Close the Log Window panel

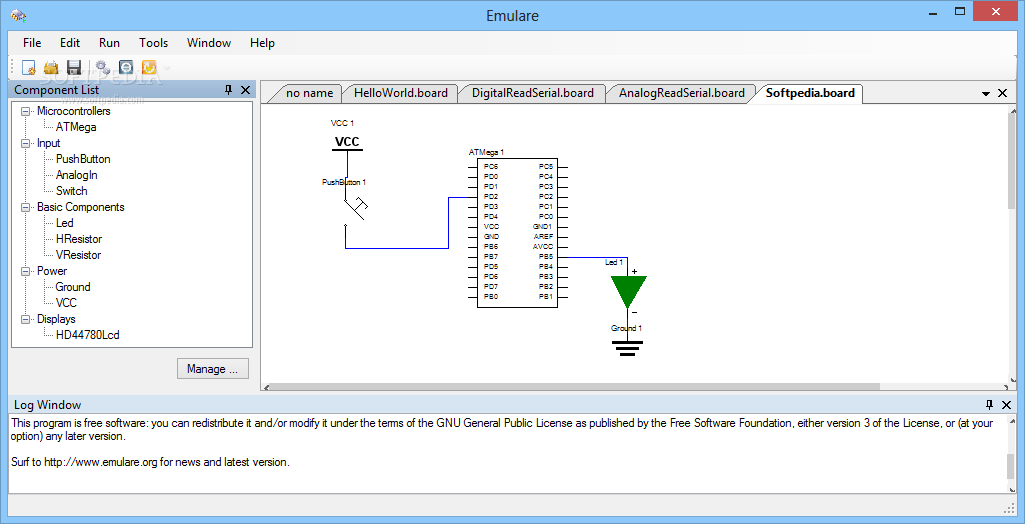[x=1006, y=404]
